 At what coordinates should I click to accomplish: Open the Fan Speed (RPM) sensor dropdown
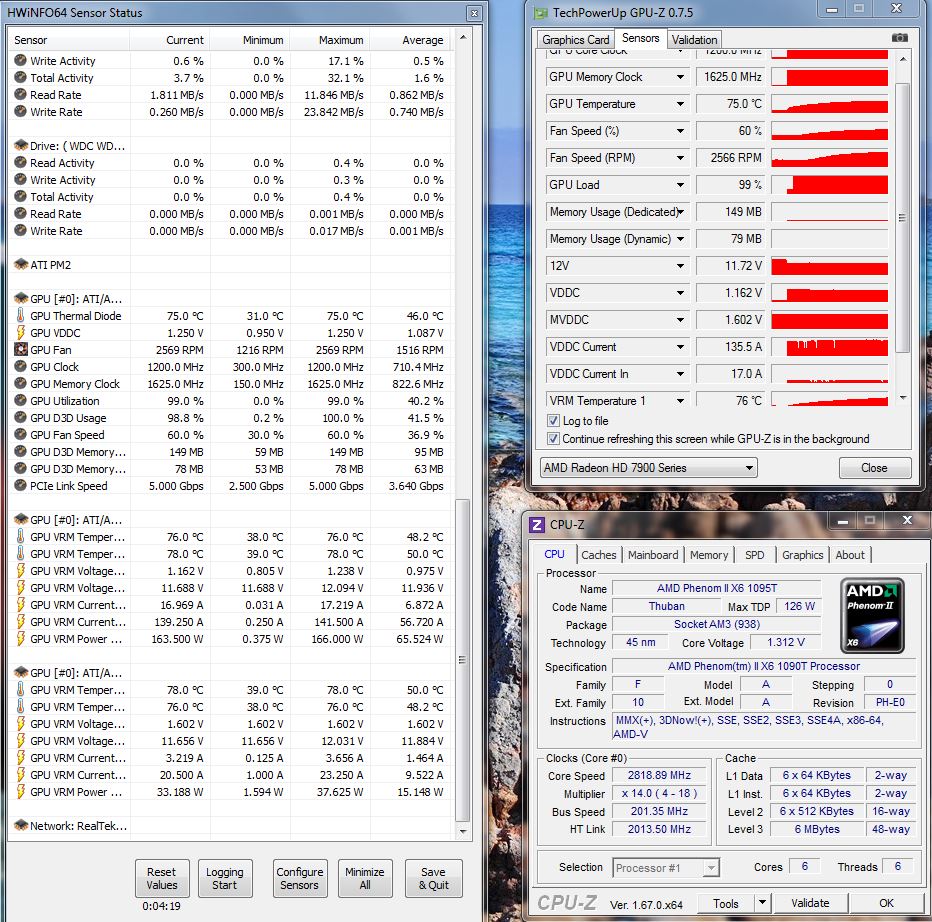680,158
